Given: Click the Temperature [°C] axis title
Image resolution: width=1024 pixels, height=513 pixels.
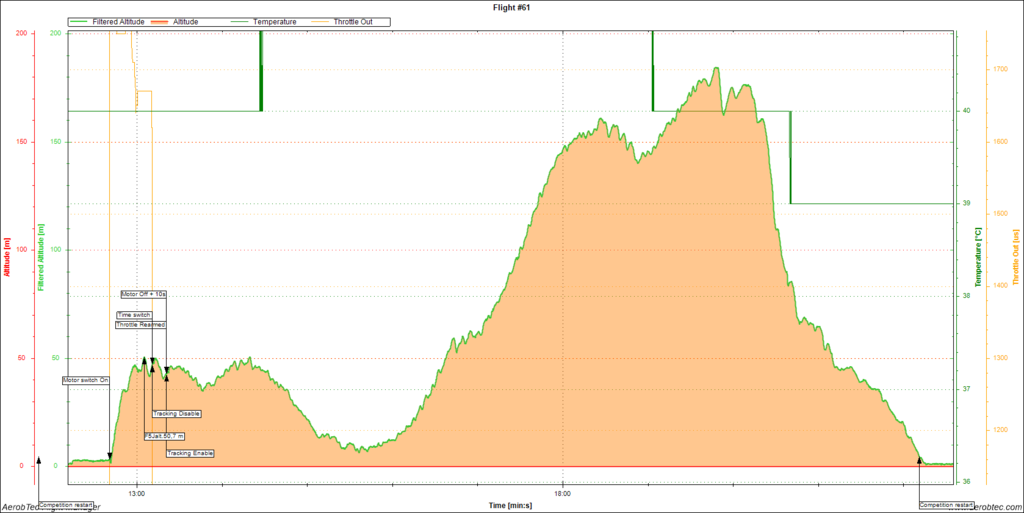Looking at the screenshot, I should (980, 255).
